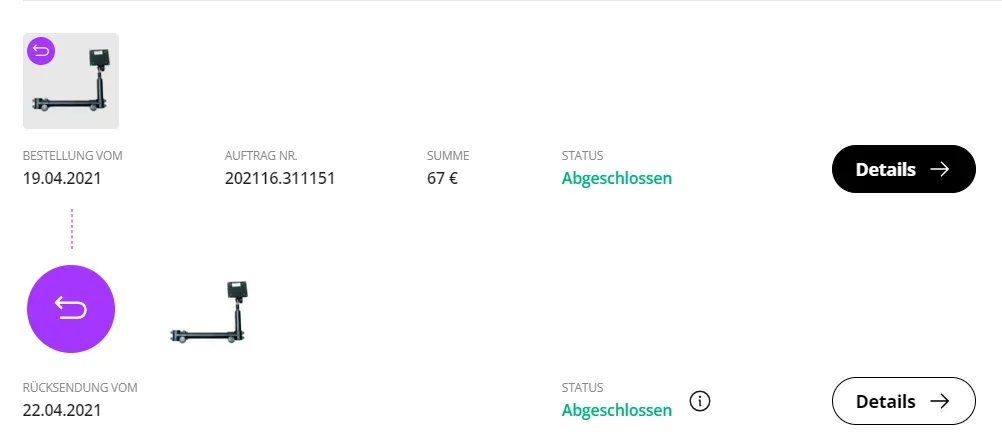Click the large purple return circle icon
1002x440 pixels.
tap(71, 309)
